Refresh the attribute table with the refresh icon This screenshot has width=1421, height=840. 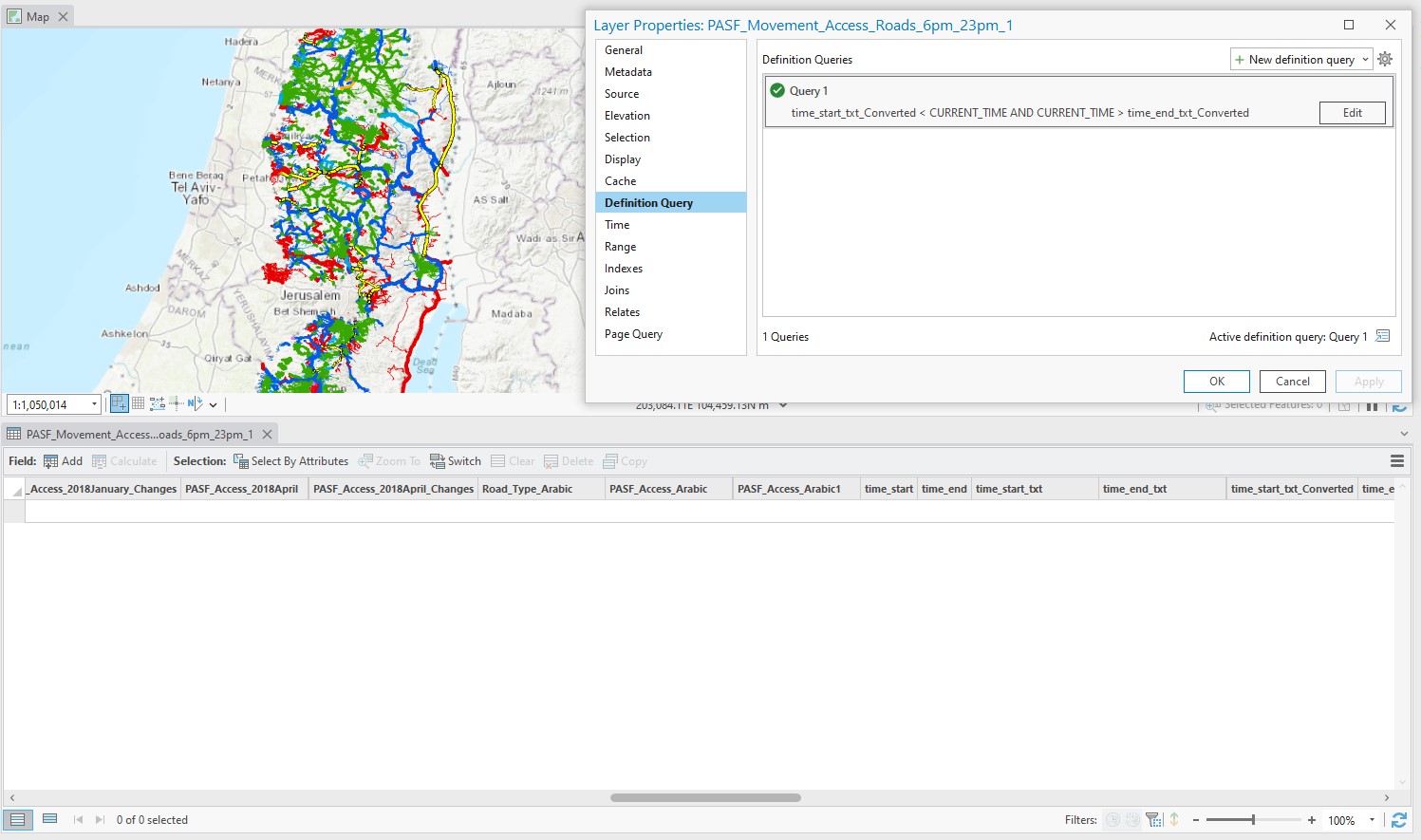[1400, 819]
